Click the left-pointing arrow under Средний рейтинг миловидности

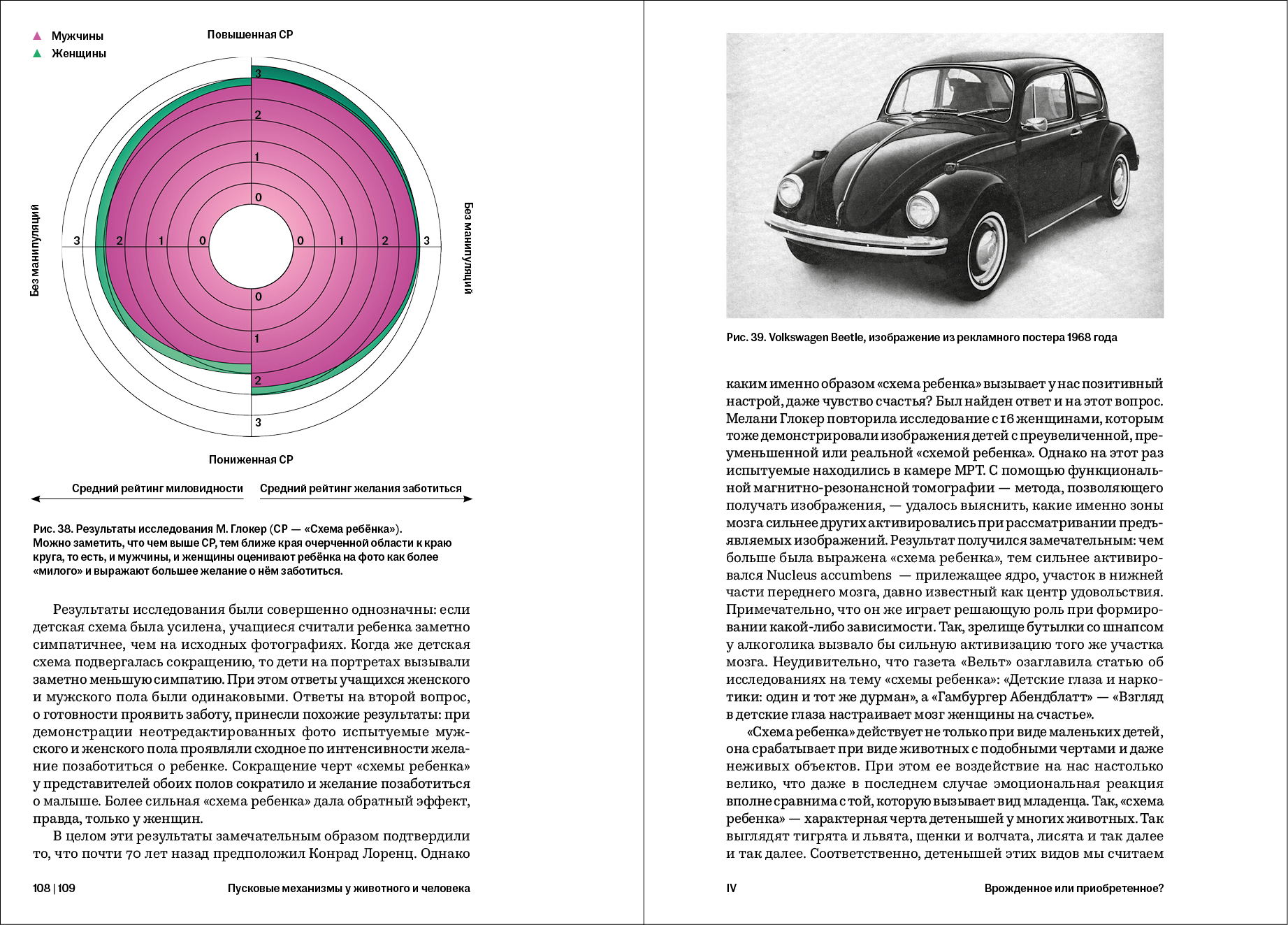click(x=36, y=499)
